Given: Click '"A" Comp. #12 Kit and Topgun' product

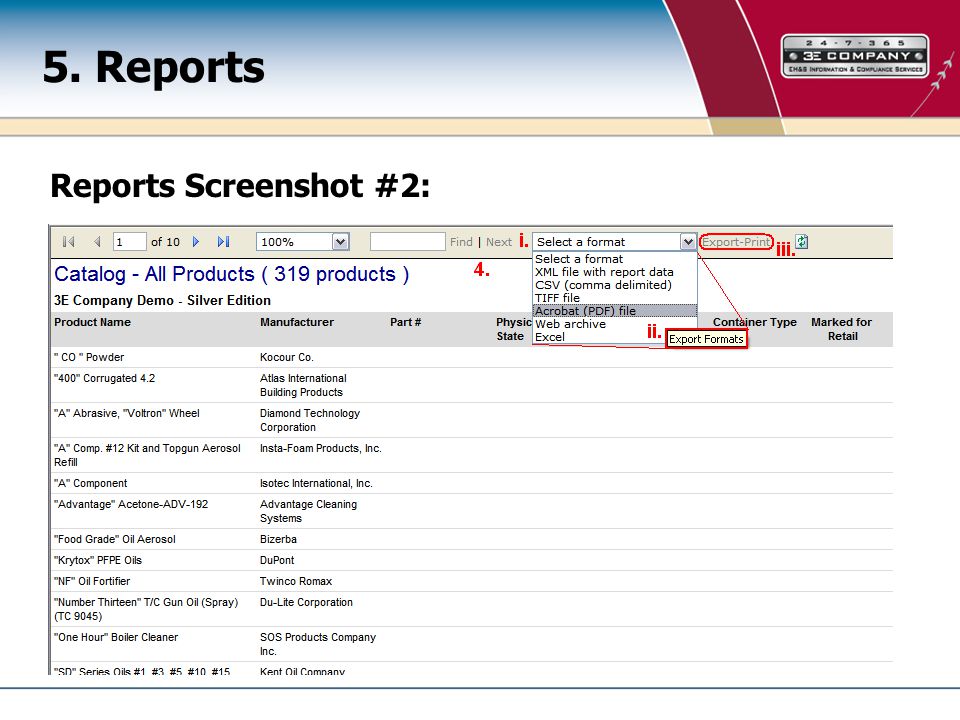Looking at the screenshot, I should (148, 455).
